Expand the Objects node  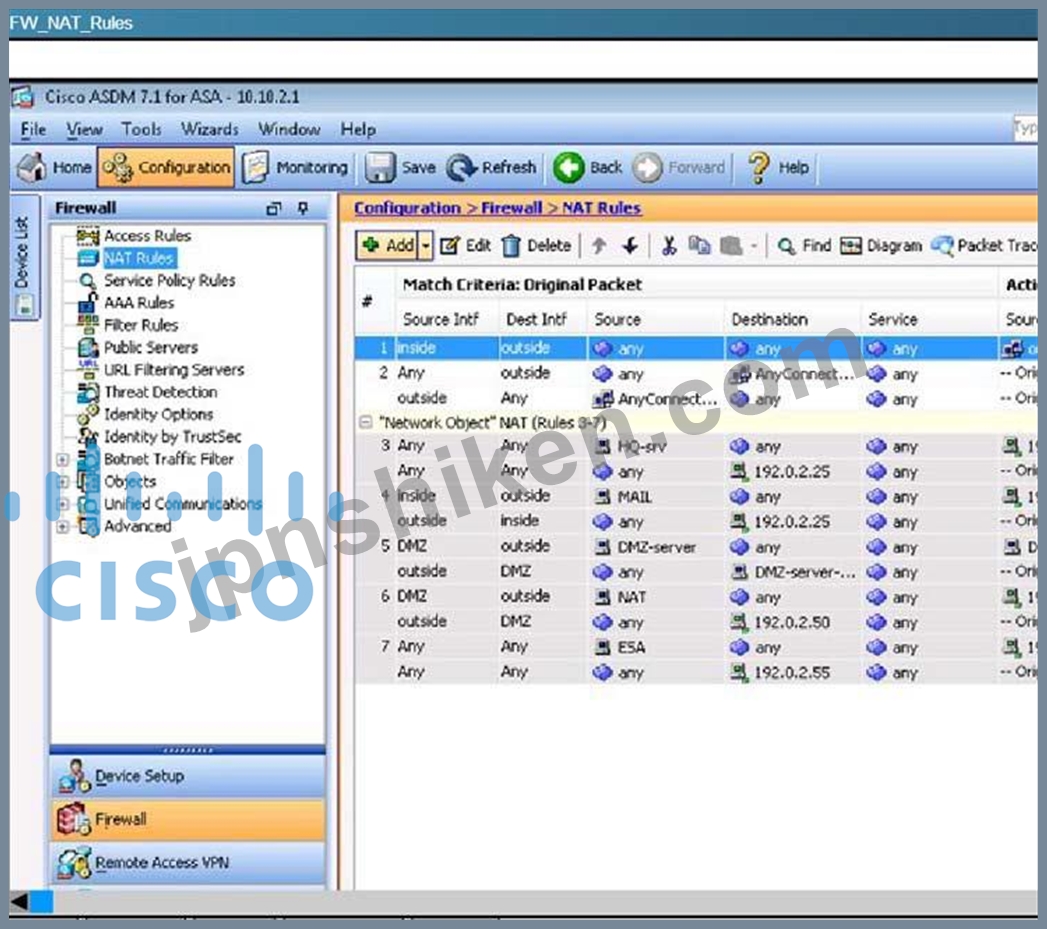(62, 482)
